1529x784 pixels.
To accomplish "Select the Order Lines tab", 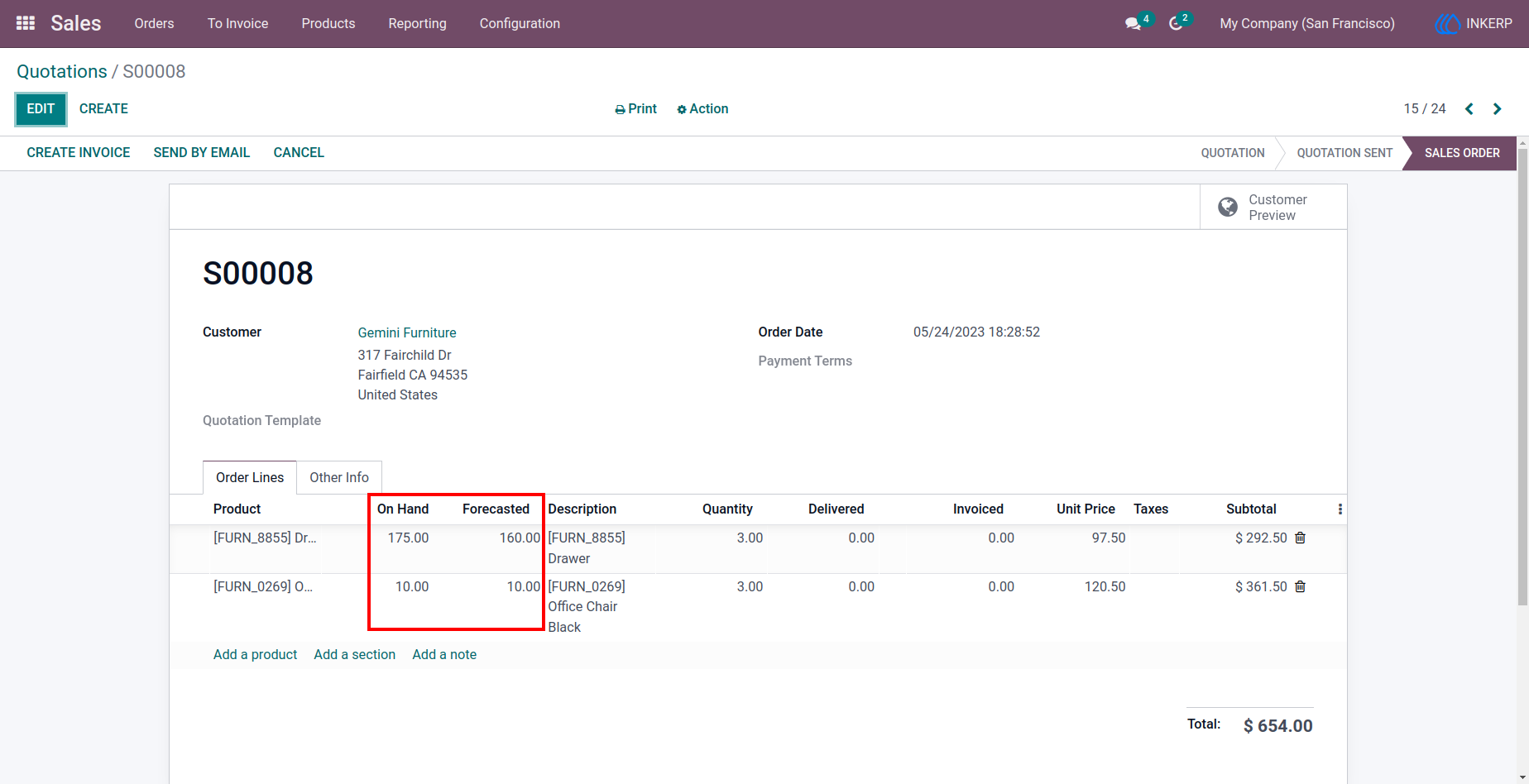I will 250,478.
